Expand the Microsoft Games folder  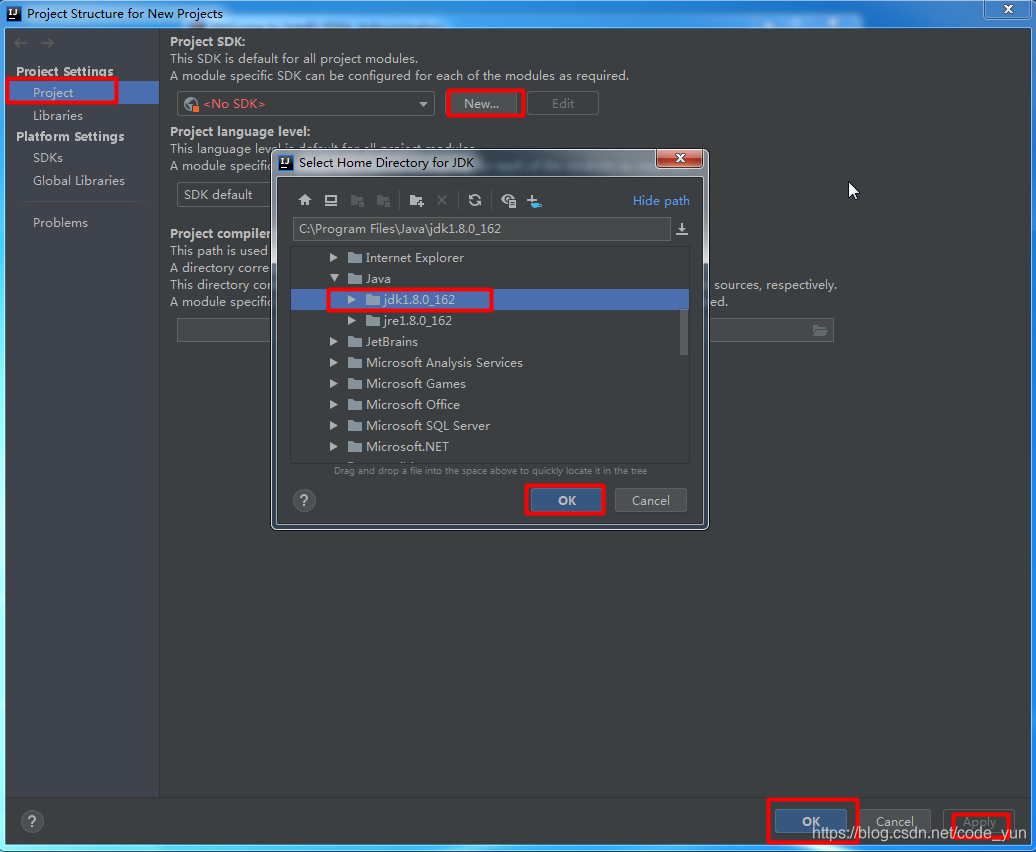[x=334, y=384]
